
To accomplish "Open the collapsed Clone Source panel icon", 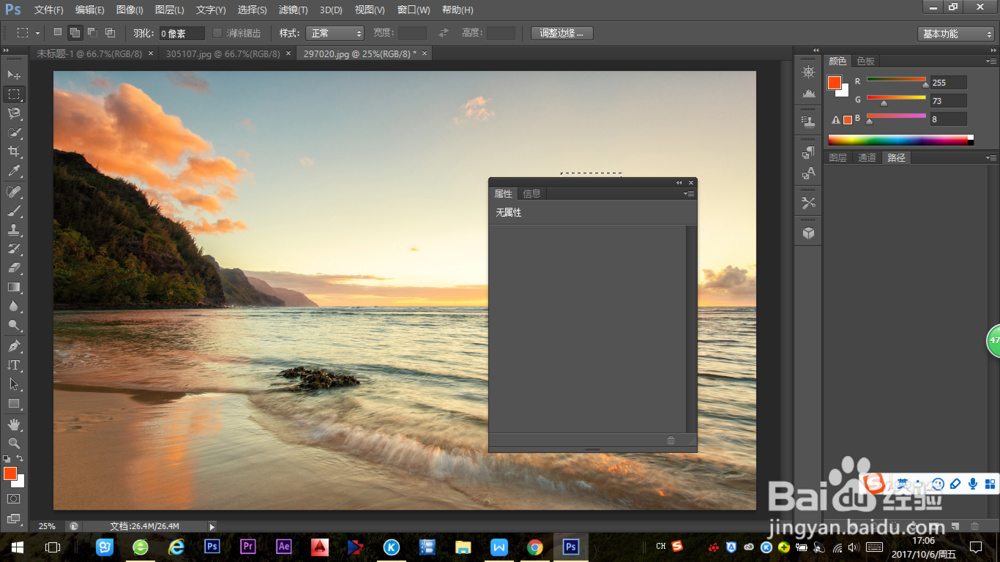I will [808, 122].
